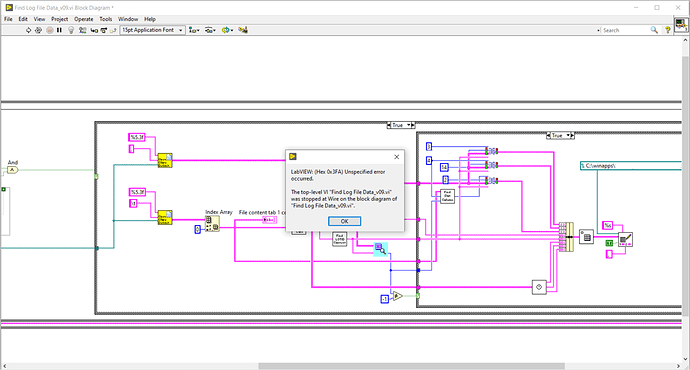
Task: Select the topmost string subset node
Action: point(492,151)
